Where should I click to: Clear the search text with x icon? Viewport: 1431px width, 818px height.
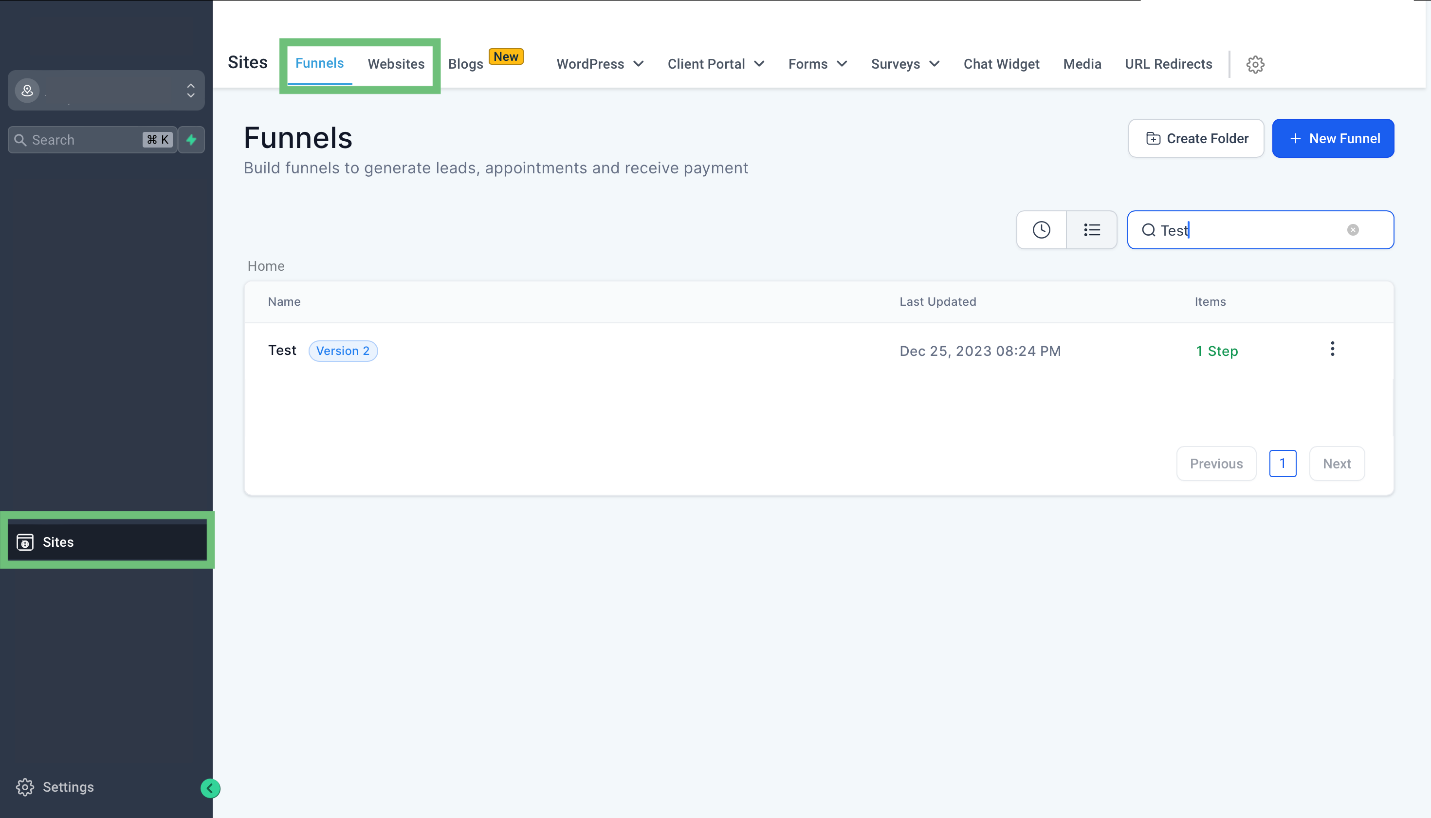[1353, 230]
